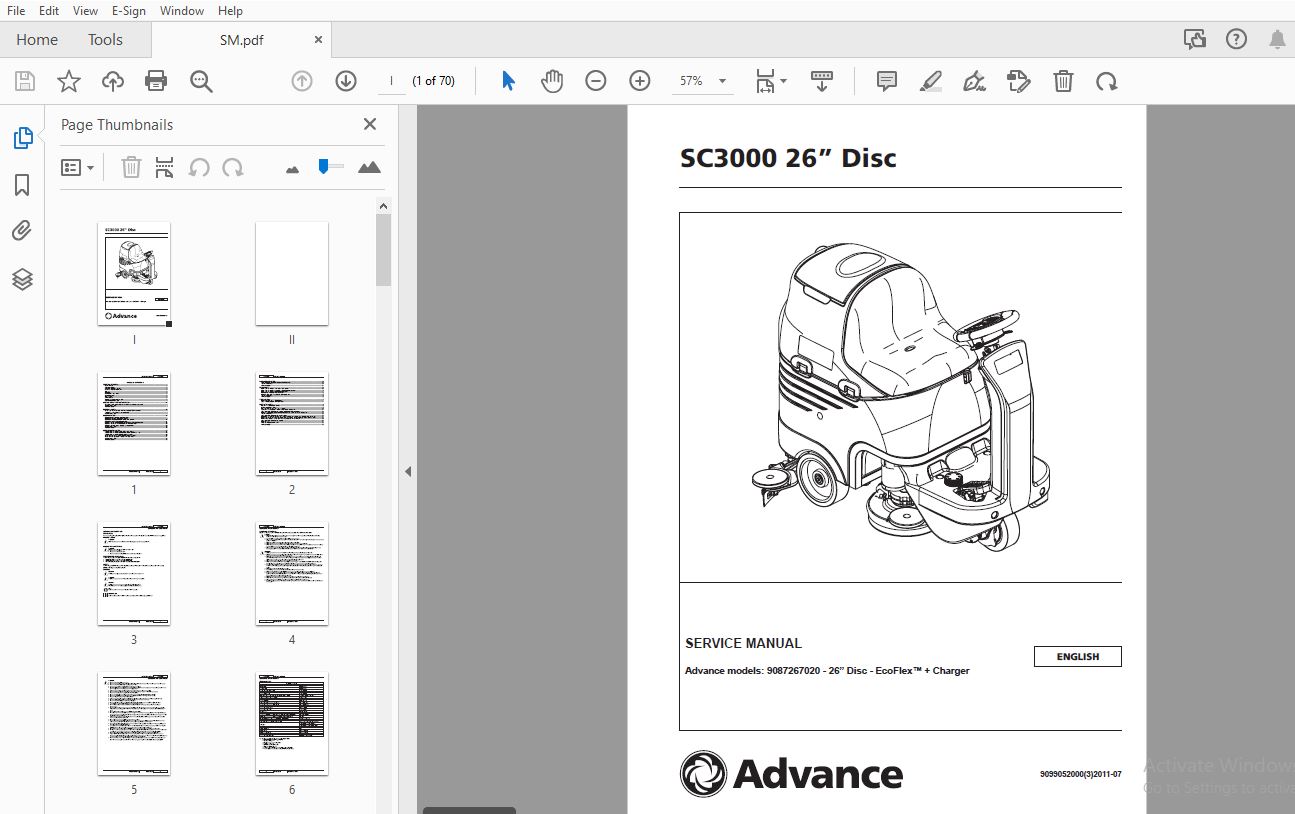Click the upload to cloud icon
Image resolution: width=1295 pixels, height=814 pixels.
[x=113, y=81]
